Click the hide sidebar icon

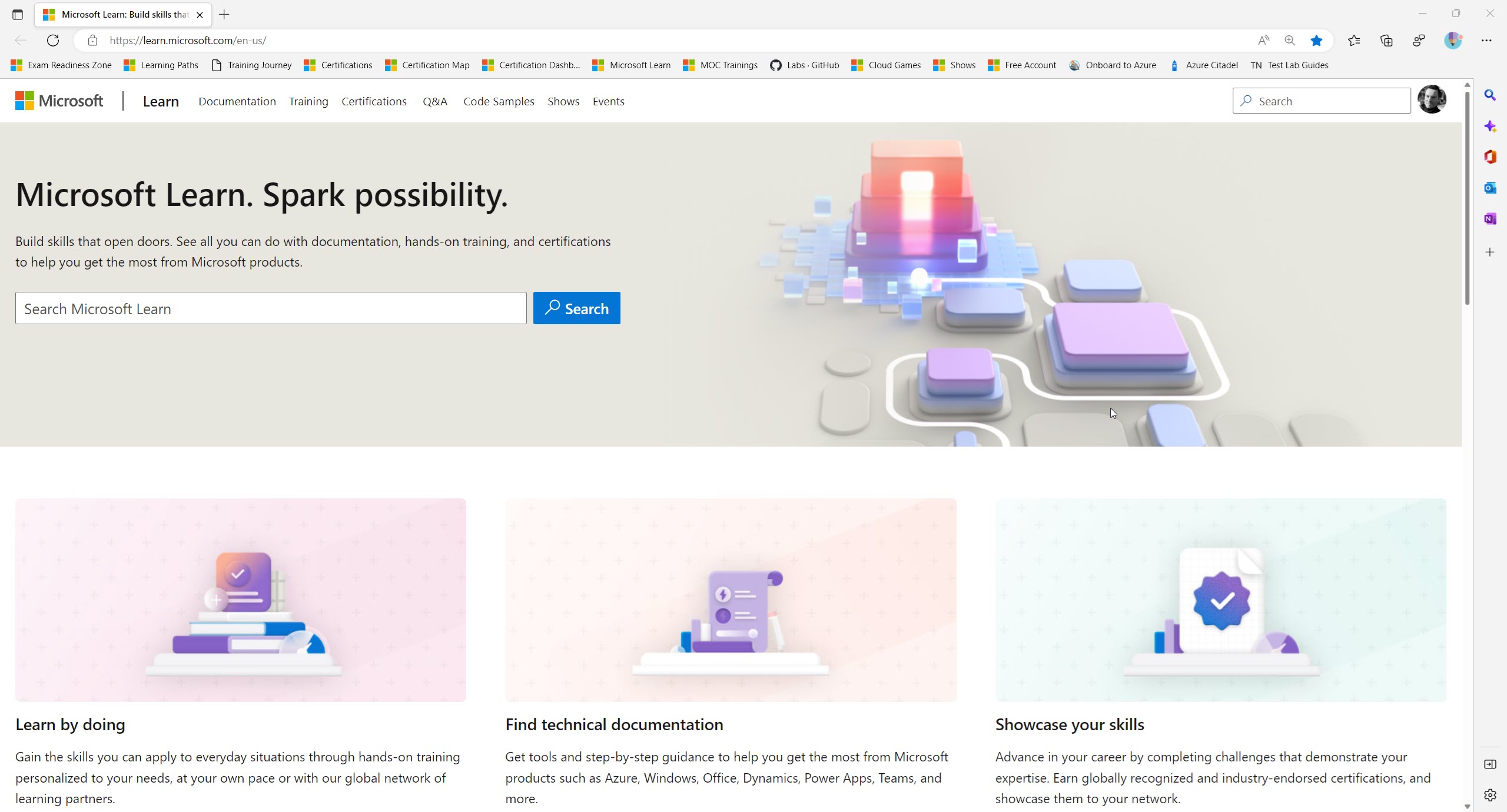coord(1490,764)
